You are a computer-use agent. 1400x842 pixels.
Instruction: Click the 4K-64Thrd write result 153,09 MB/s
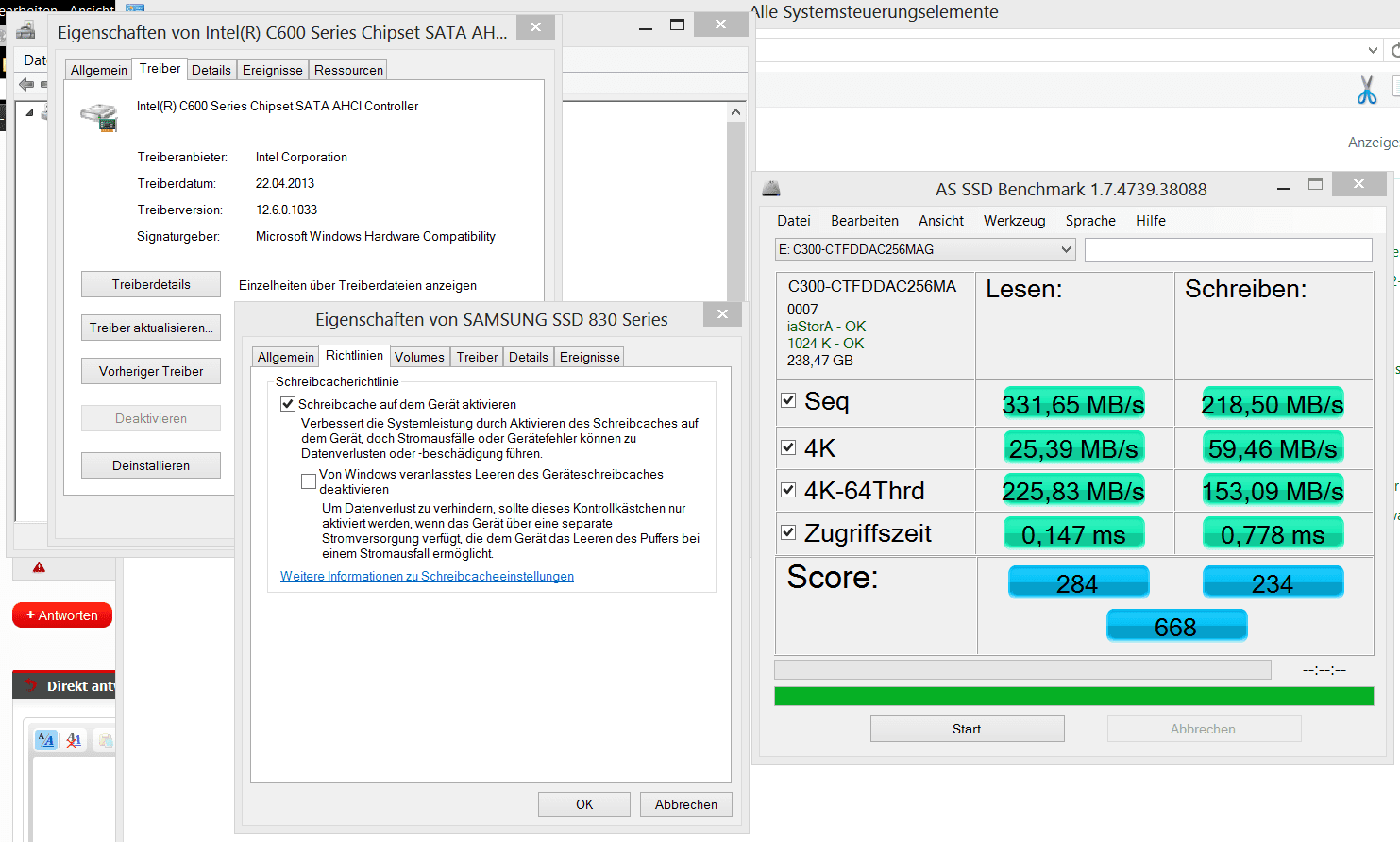[x=1273, y=491]
